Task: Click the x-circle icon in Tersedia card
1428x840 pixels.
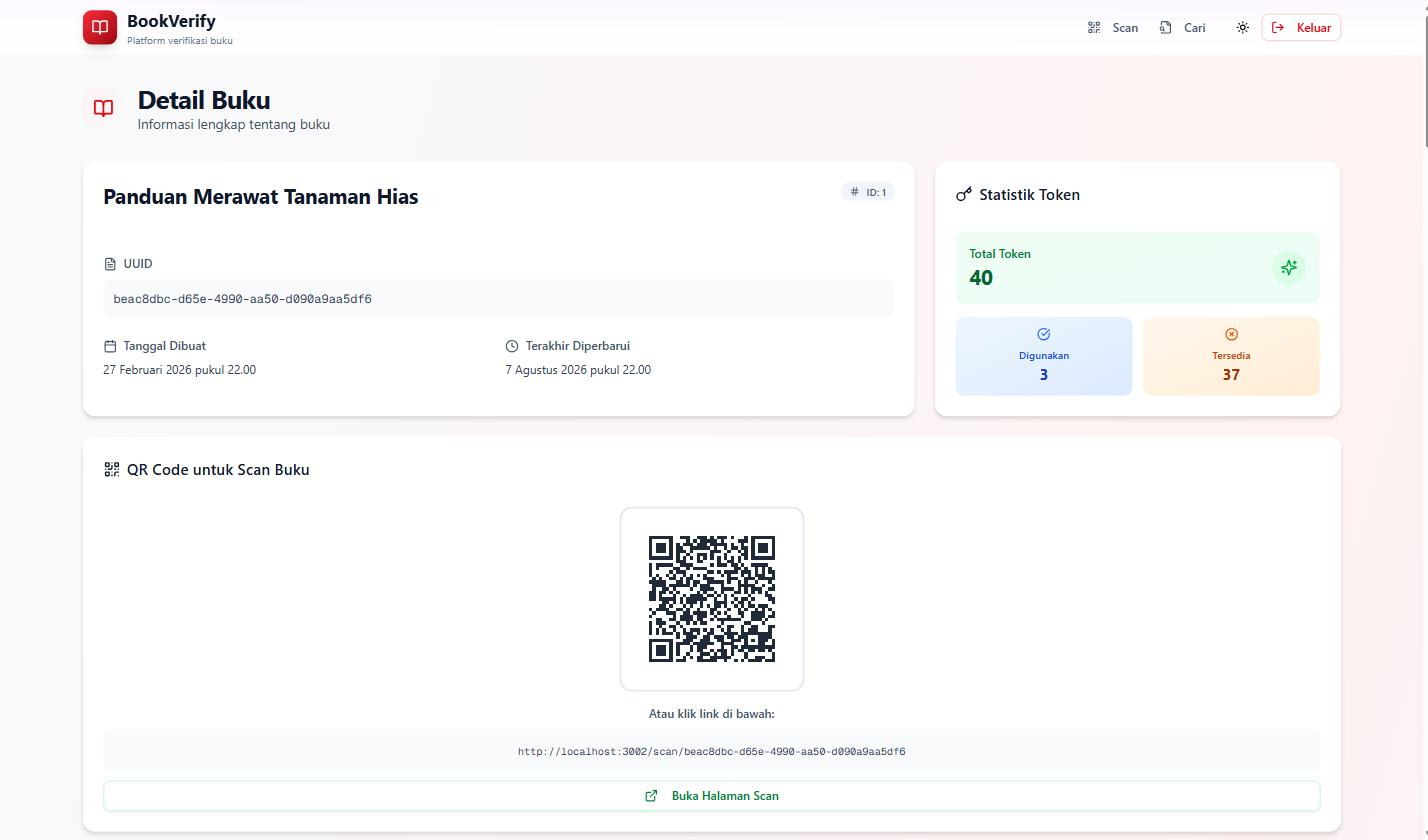Action: tap(1231, 334)
